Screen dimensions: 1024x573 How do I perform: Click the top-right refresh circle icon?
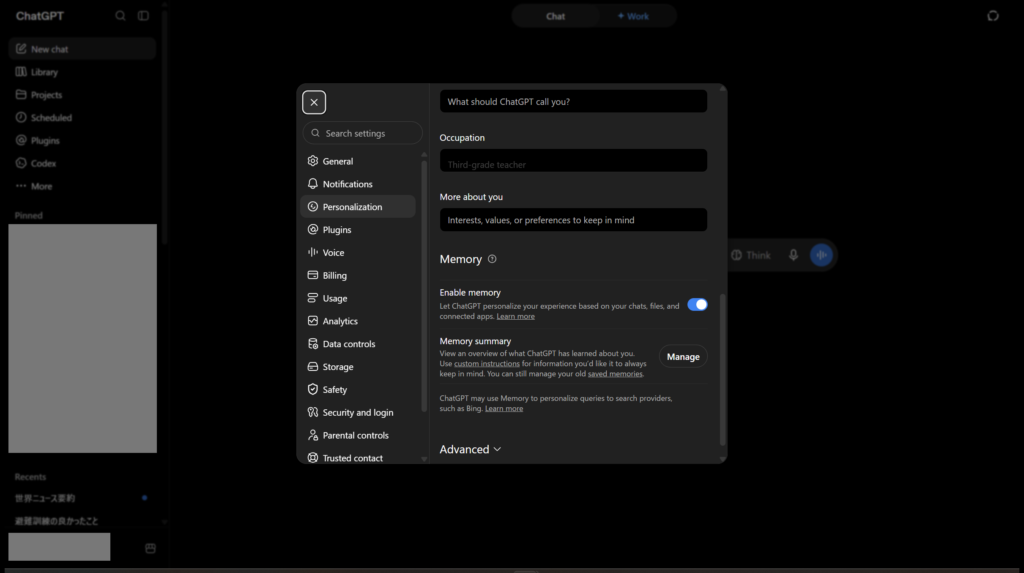click(x=993, y=16)
